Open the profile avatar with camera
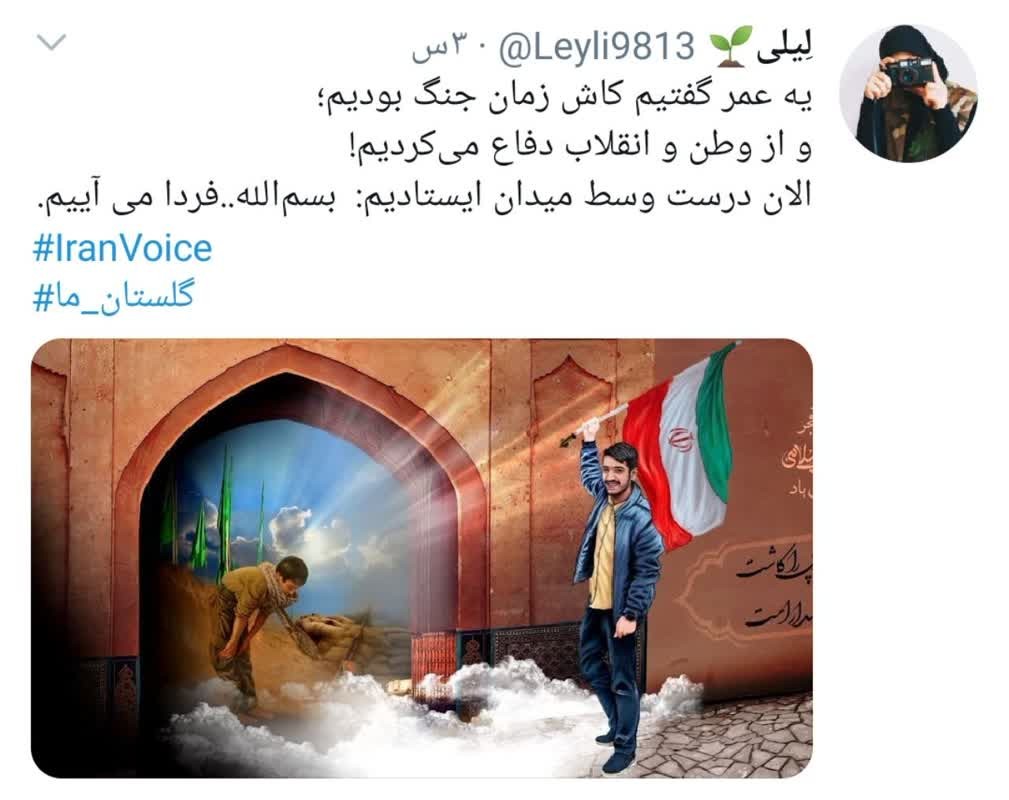 [908, 93]
